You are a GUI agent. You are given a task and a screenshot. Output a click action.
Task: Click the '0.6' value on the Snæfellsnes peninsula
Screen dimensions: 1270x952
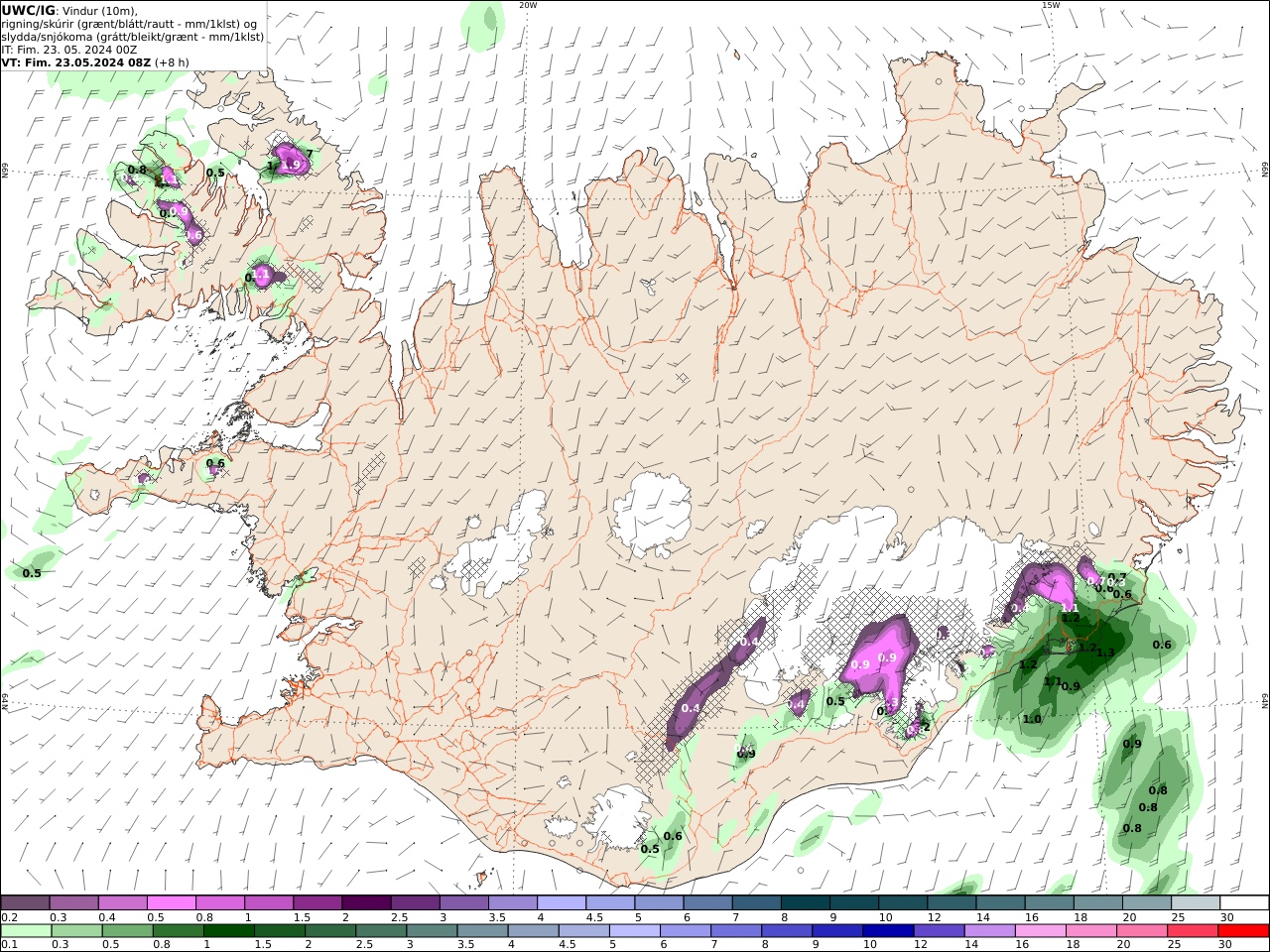(215, 463)
